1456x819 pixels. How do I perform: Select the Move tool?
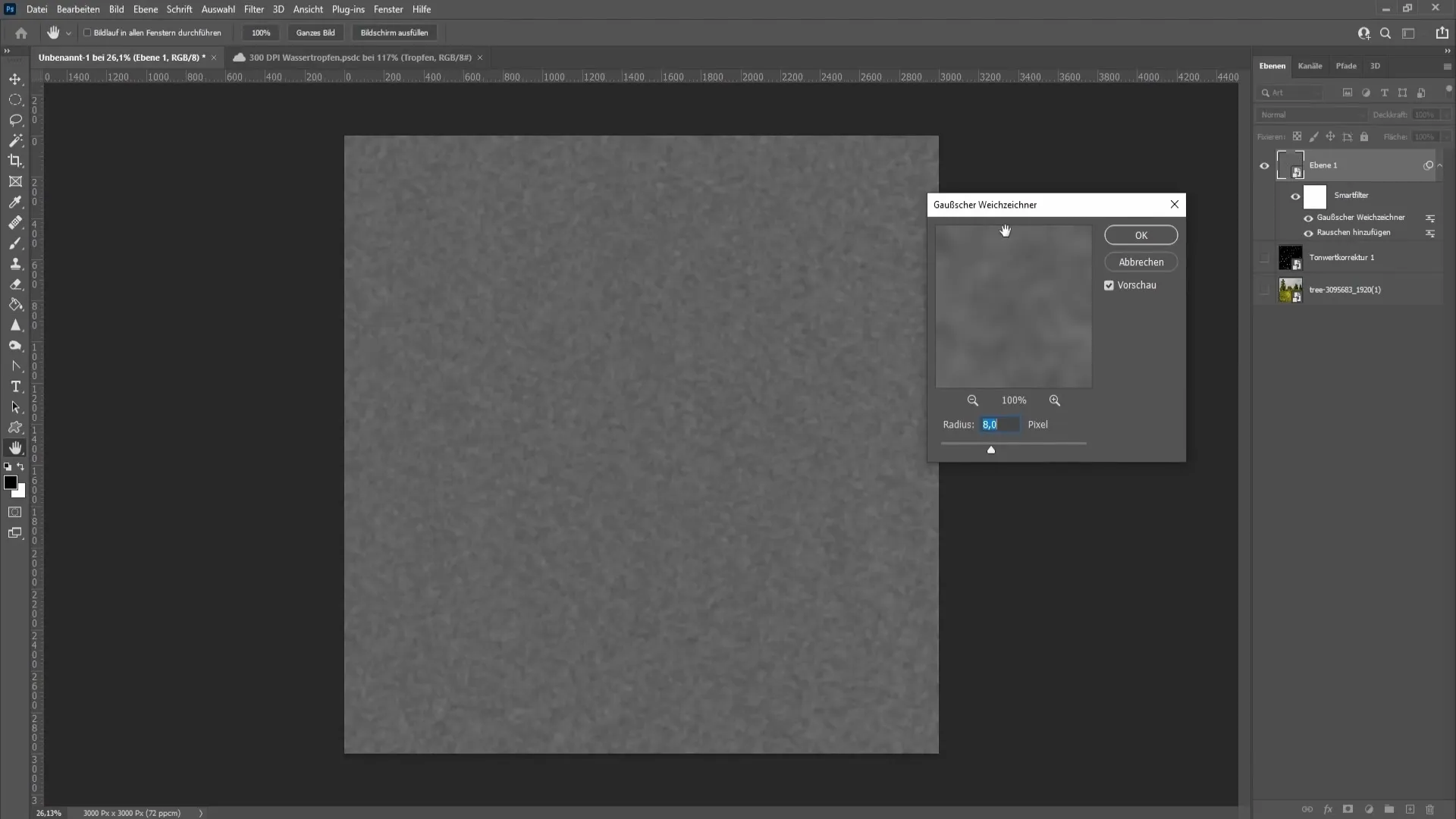15,79
